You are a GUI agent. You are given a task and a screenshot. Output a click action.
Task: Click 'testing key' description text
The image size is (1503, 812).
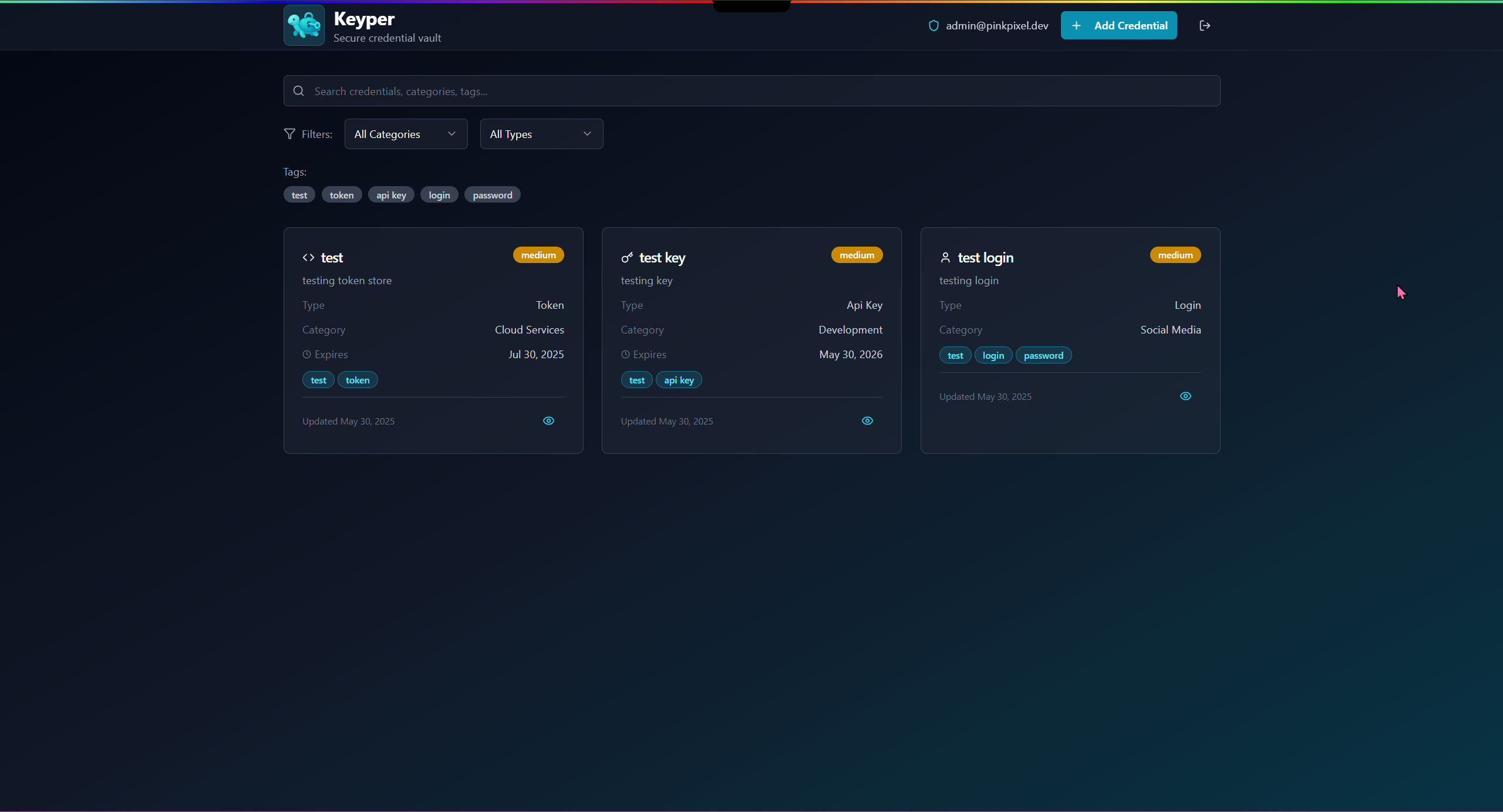pos(646,281)
